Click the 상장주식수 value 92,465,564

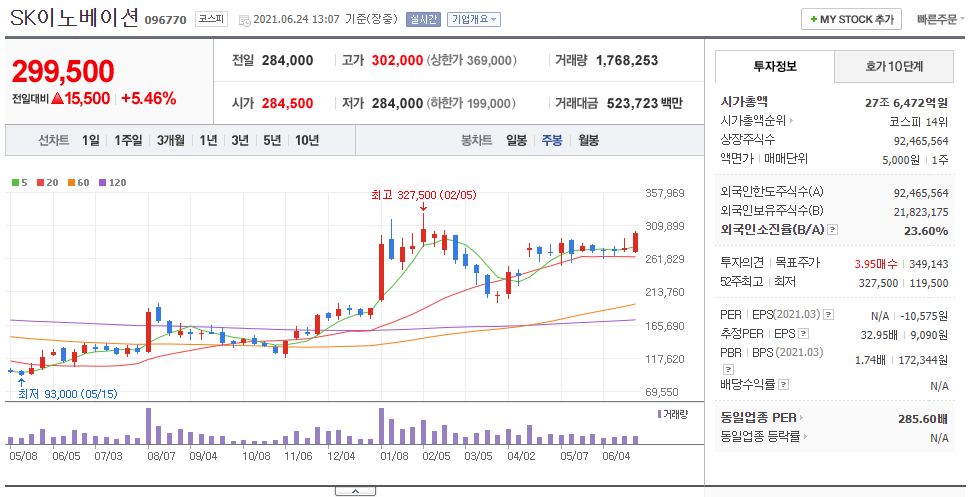pyautogui.click(x=921, y=141)
